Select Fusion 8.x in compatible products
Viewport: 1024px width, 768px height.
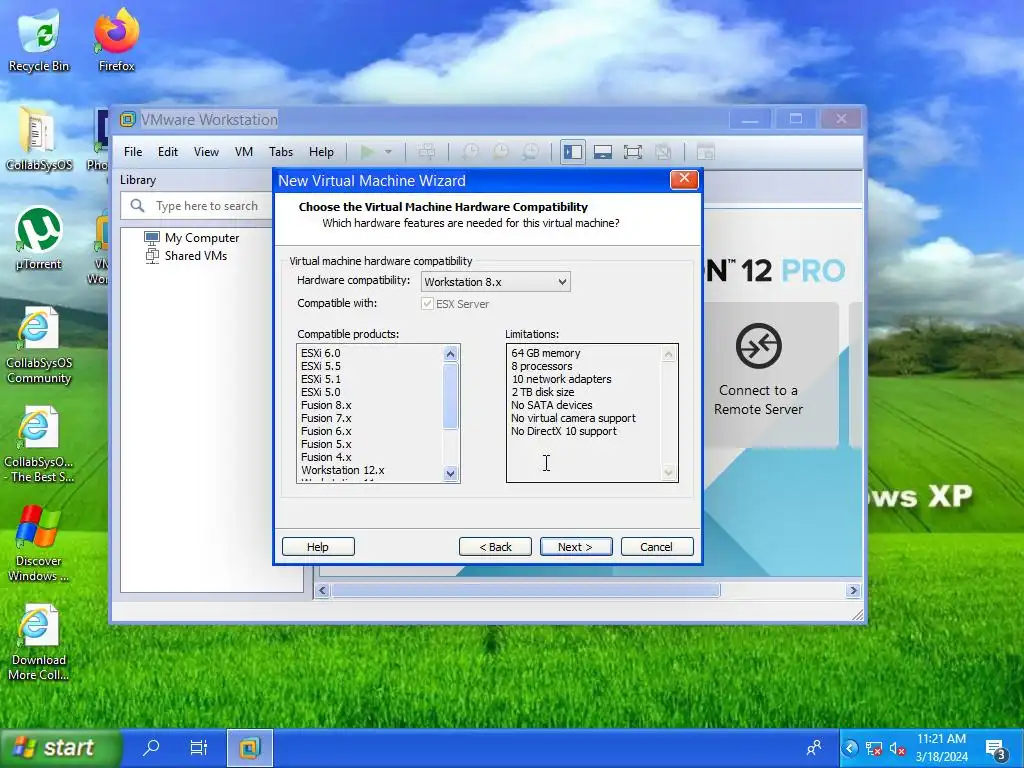326,405
